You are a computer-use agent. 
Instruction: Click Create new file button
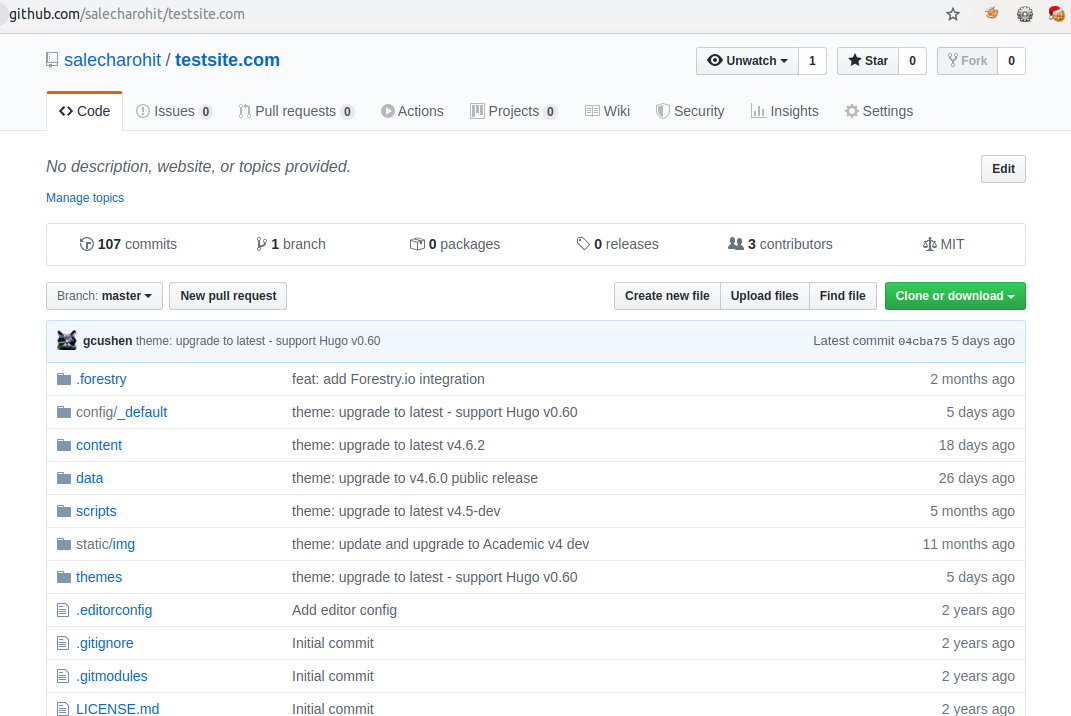pos(667,296)
